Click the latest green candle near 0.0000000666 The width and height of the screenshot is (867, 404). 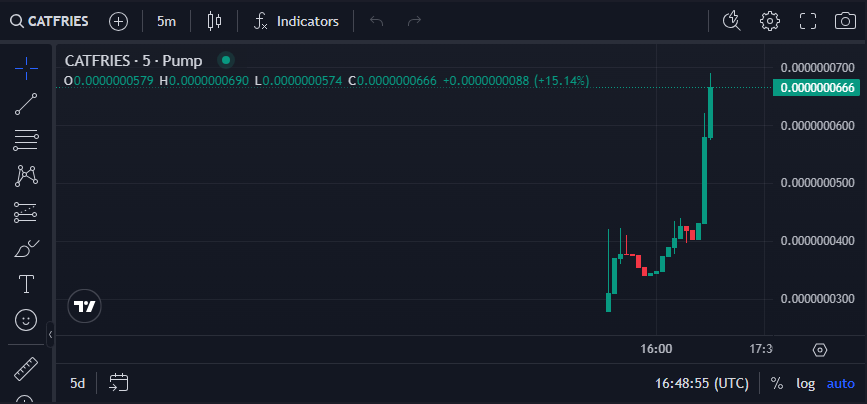coord(711,112)
